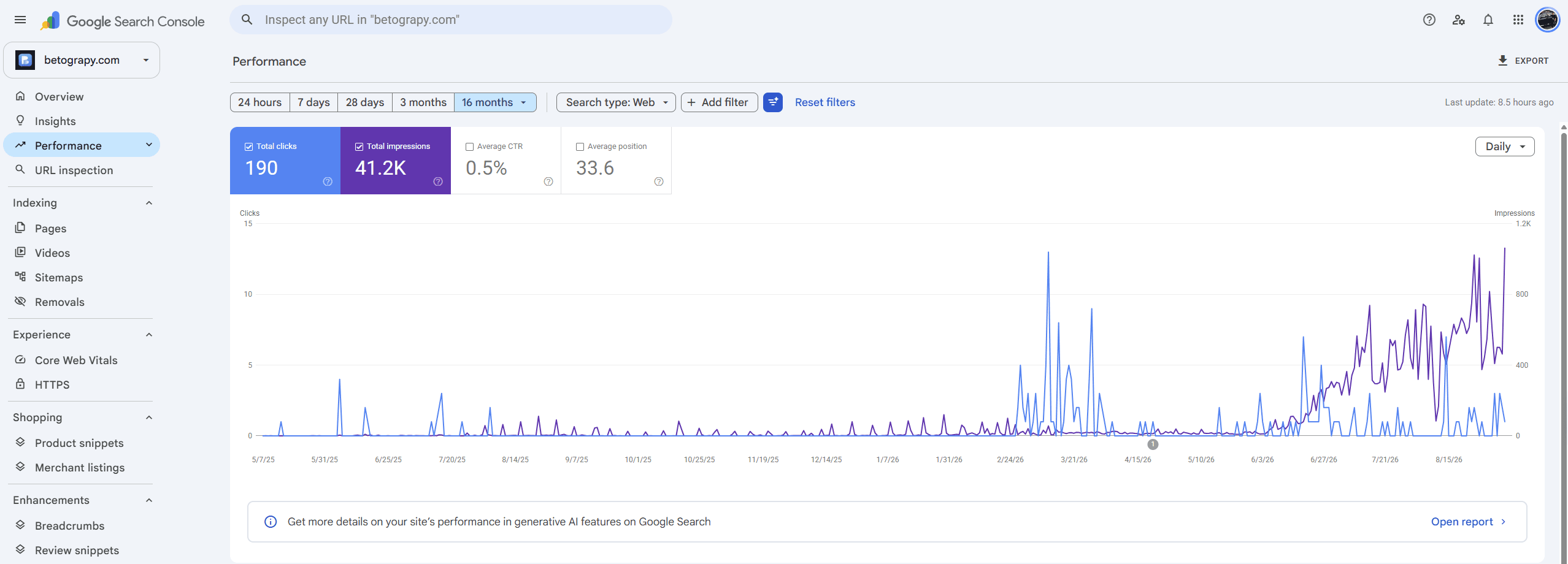Click the Total impressions help icon
1568x564 pixels.
pyautogui.click(x=438, y=181)
